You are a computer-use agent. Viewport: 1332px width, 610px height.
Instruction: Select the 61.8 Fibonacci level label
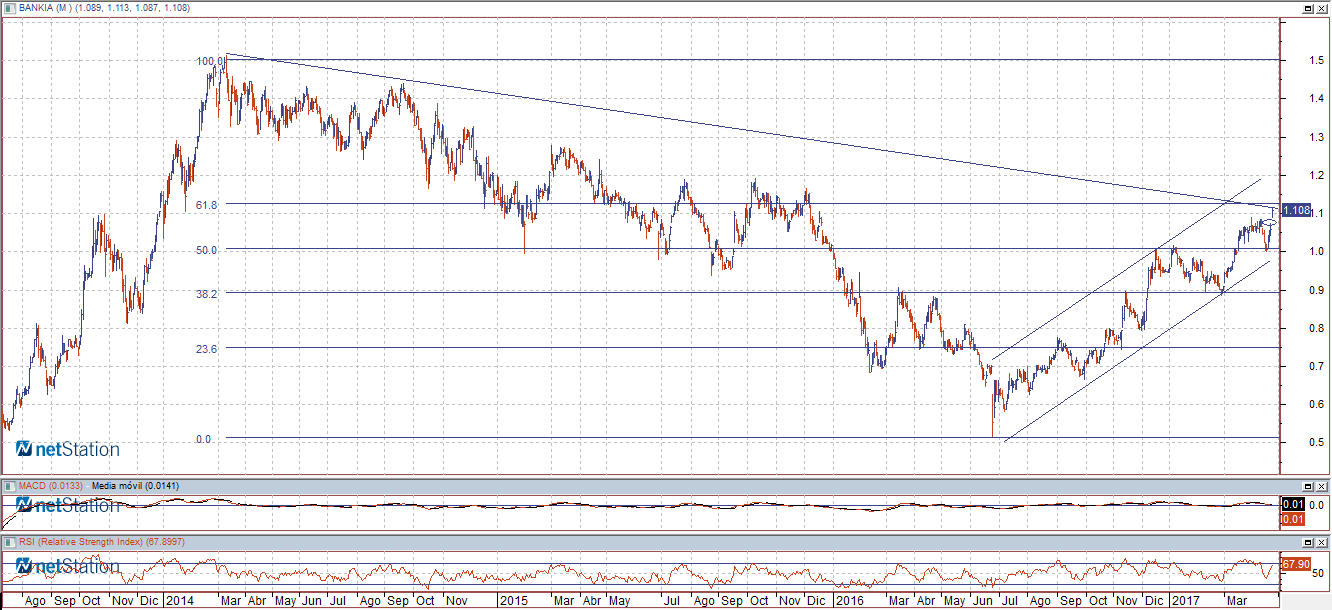point(207,204)
